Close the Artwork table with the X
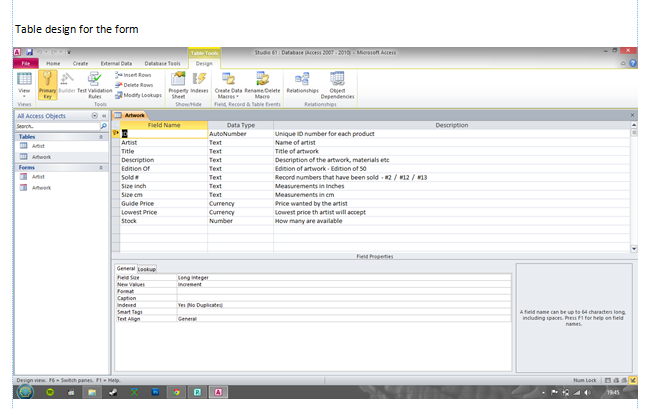This screenshot has width=646, height=409. point(632,115)
